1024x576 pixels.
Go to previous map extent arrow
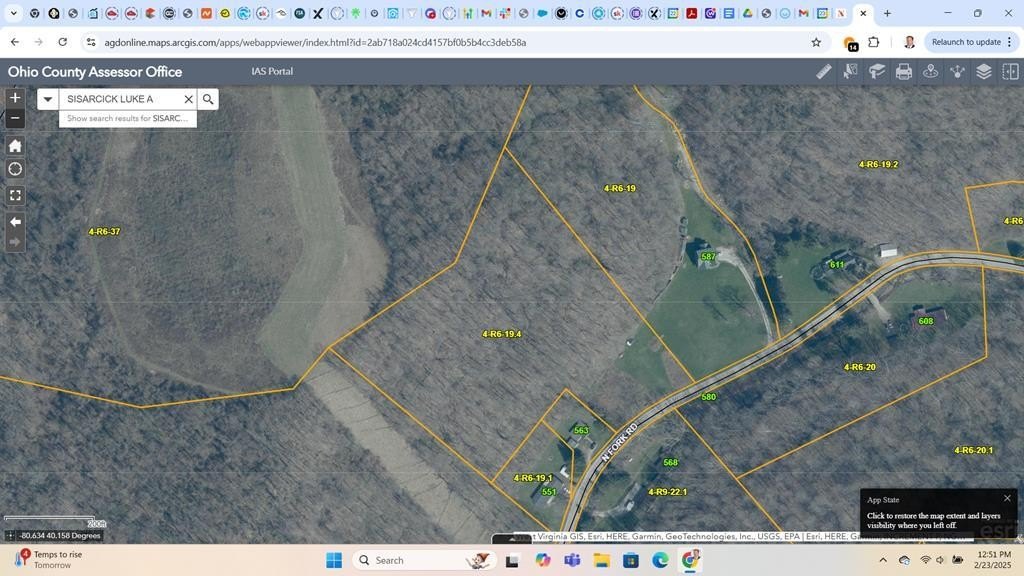pyautogui.click(x=15, y=221)
